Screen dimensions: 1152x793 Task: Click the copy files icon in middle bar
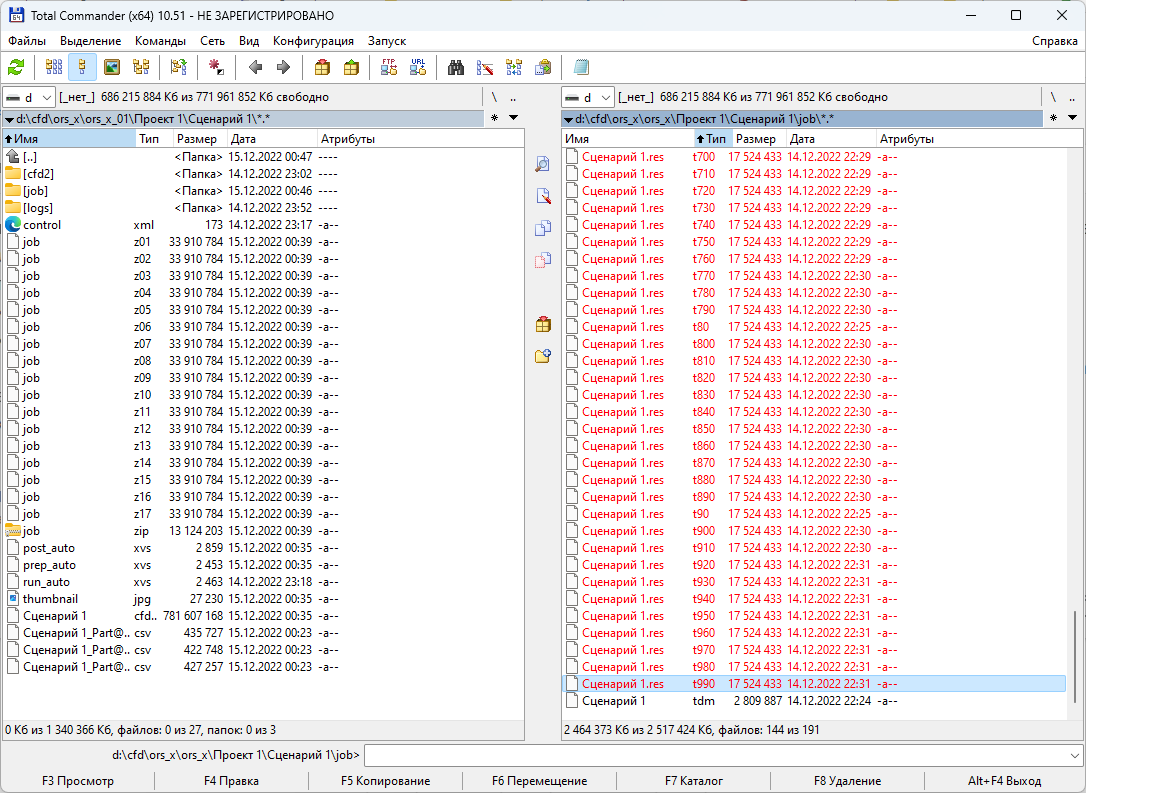543,228
